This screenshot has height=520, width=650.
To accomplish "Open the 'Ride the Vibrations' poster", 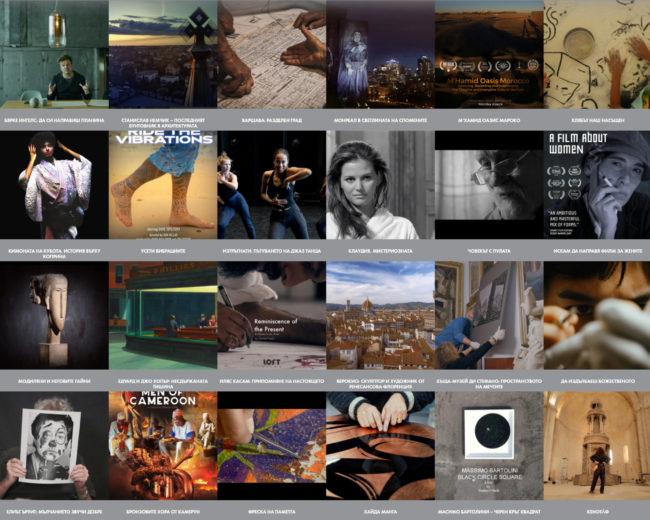I will pyautogui.click(x=162, y=185).
